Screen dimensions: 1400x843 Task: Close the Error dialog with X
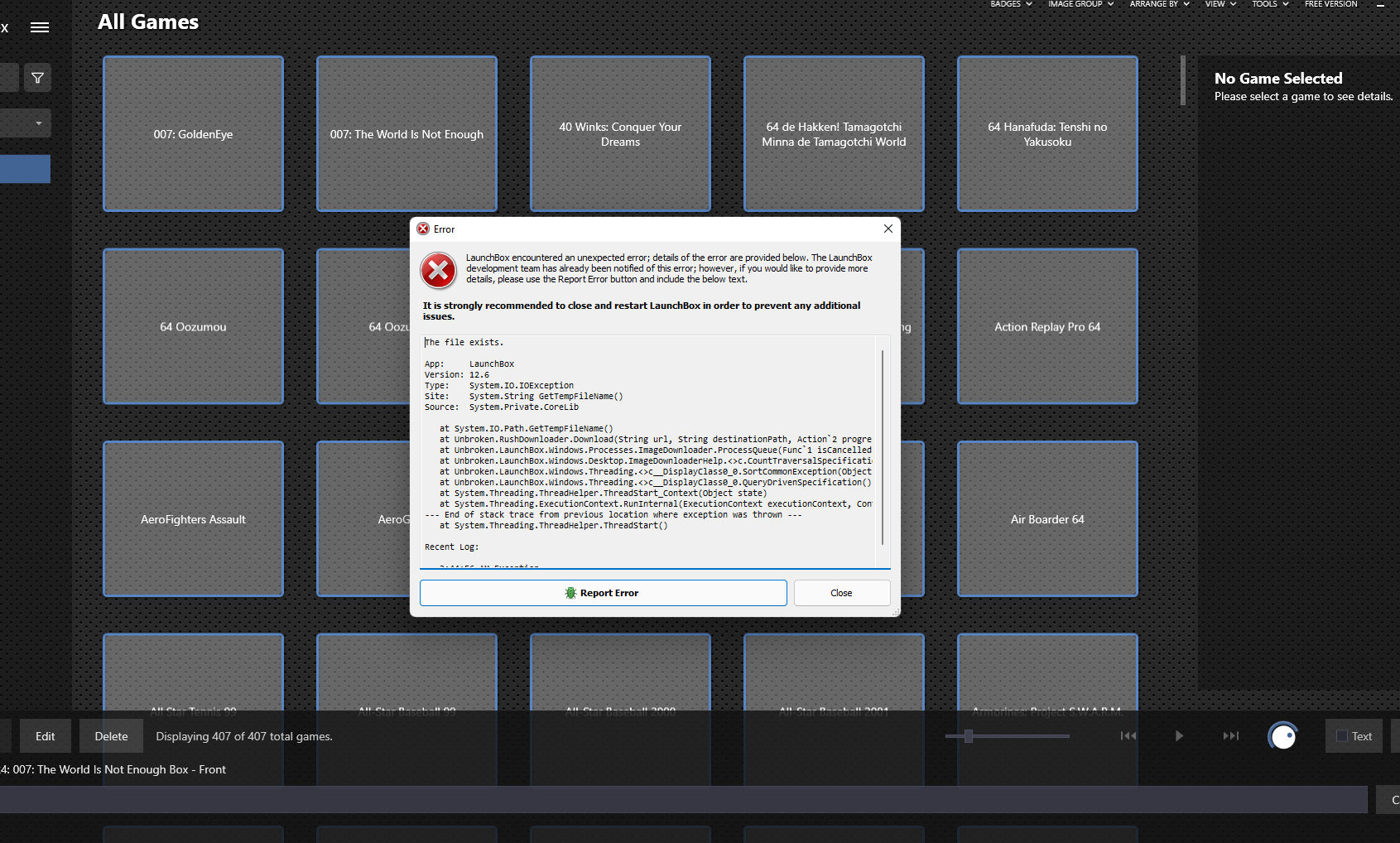point(888,229)
